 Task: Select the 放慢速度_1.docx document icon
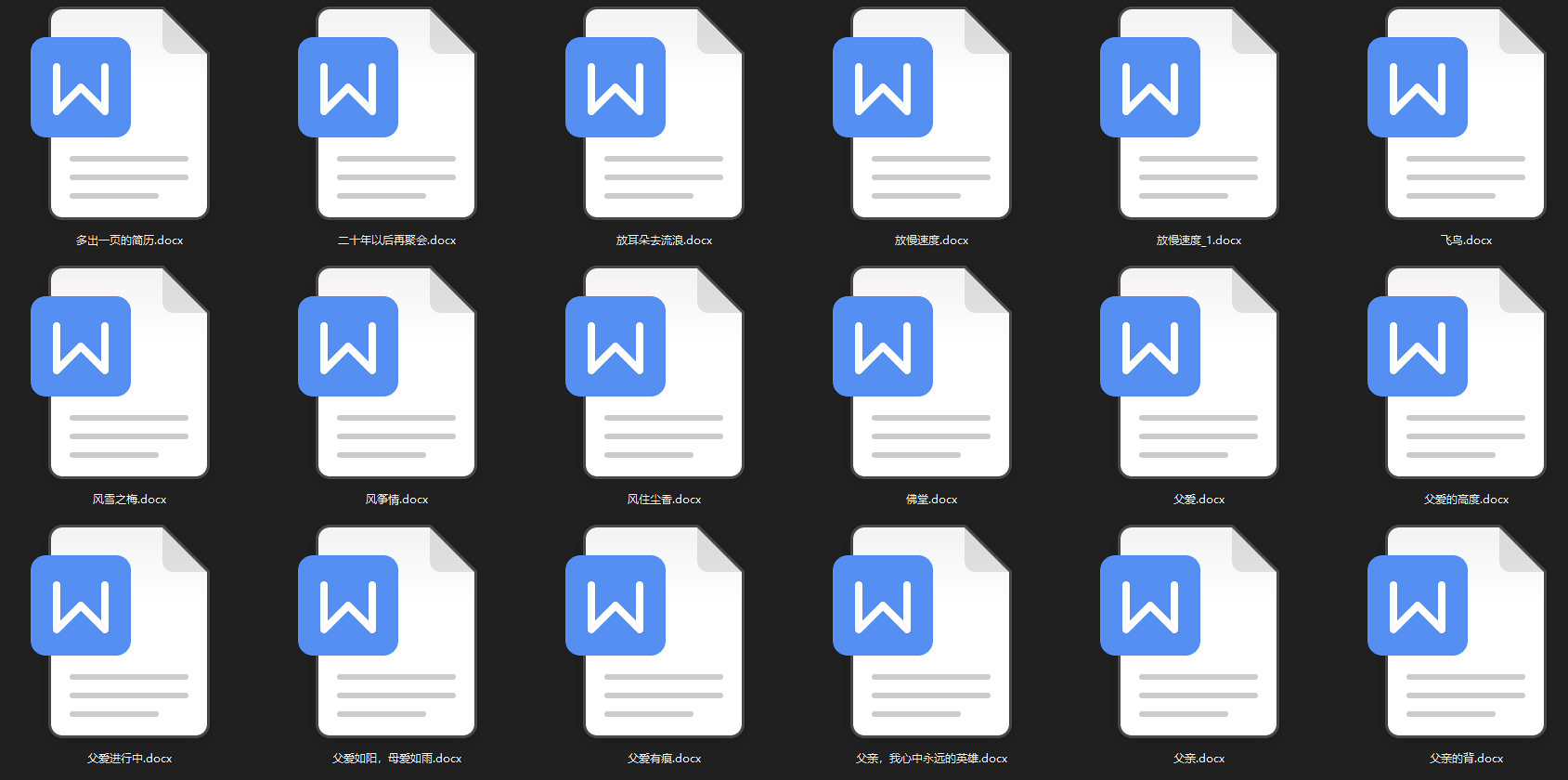tap(1189, 113)
